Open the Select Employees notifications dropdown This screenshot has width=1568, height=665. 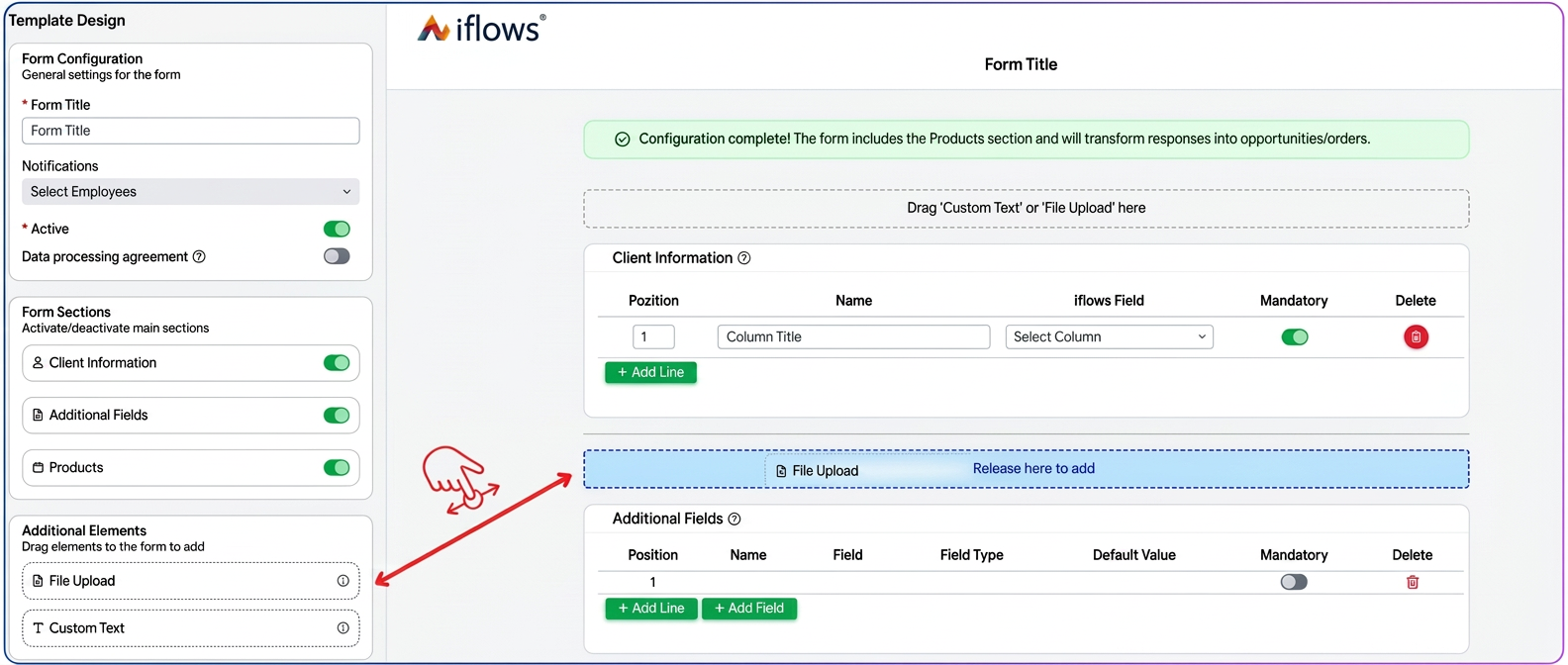(191, 192)
